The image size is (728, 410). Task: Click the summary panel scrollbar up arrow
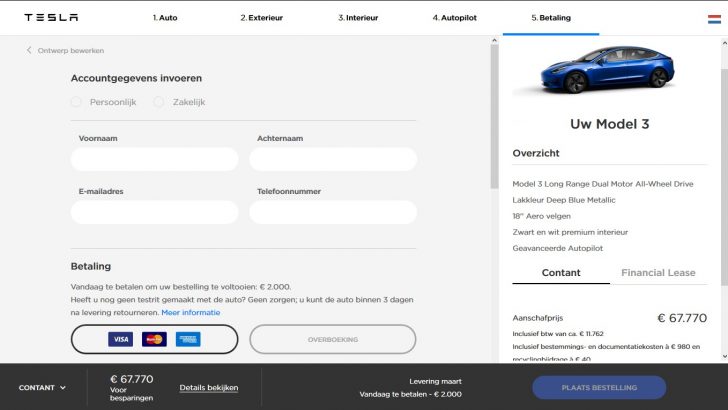point(724,43)
